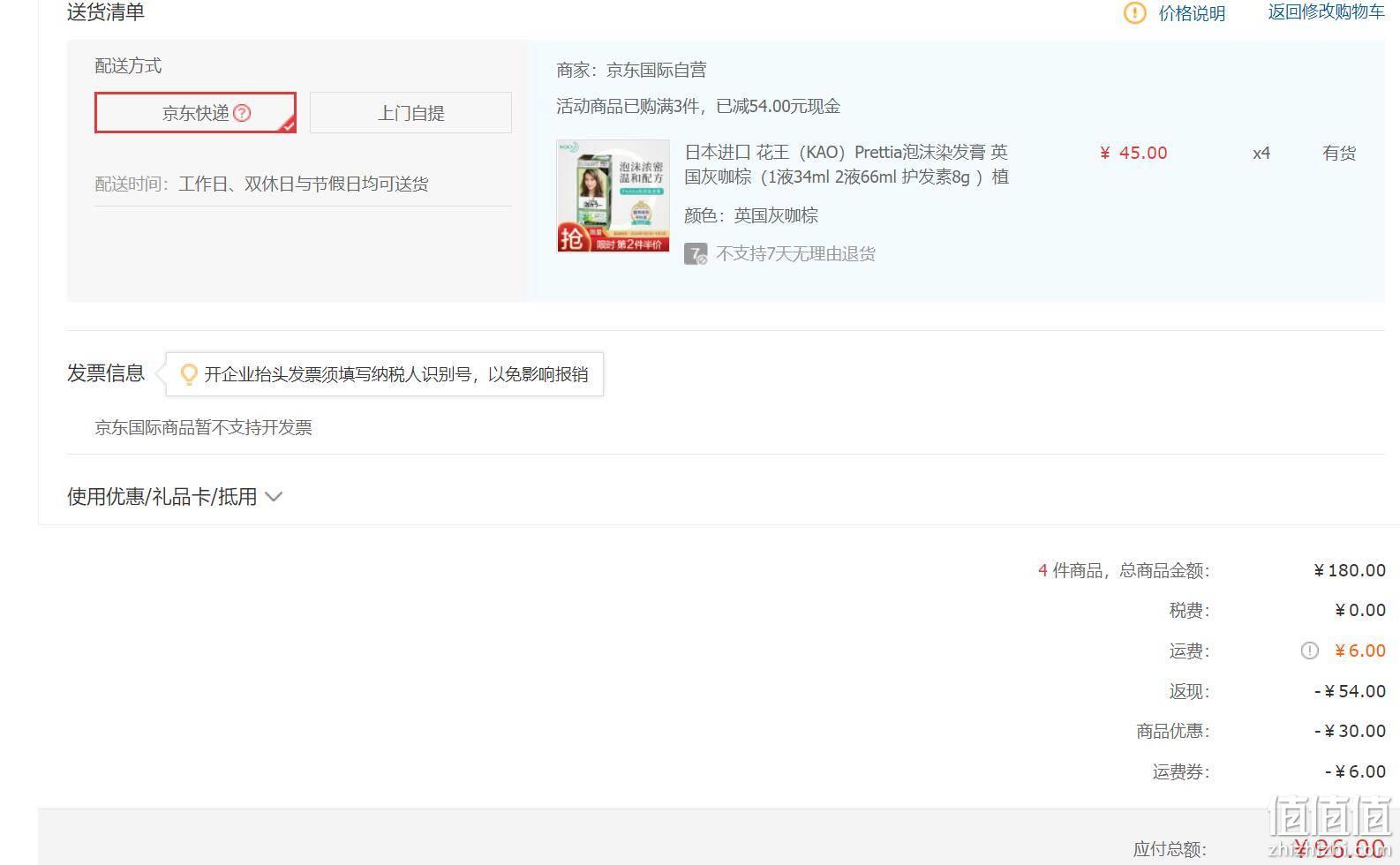Click the 配送时间 delivery schedule text
Screen dimensions: 1400x865
tap(261, 184)
